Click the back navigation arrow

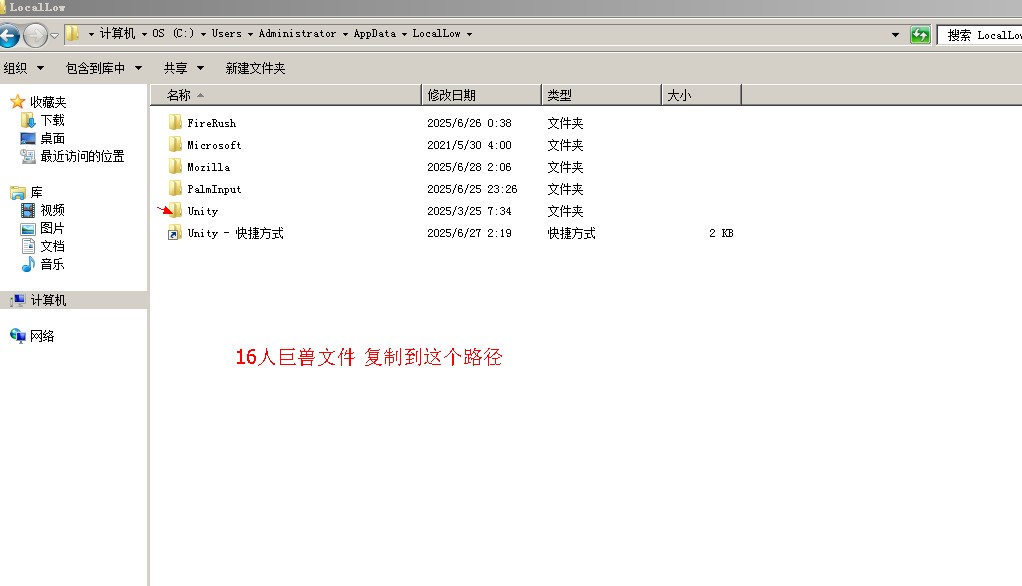coord(11,33)
